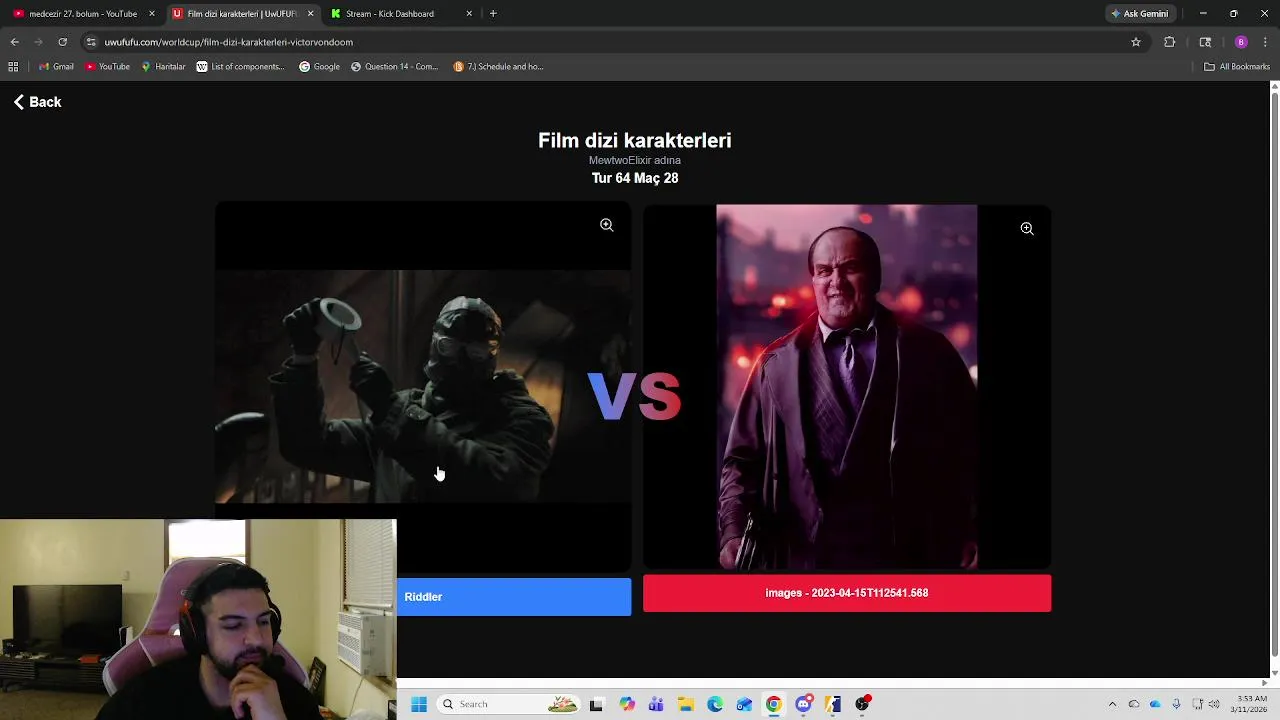Open a new browser tab
Viewport: 1280px width, 720px height.
click(493, 14)
